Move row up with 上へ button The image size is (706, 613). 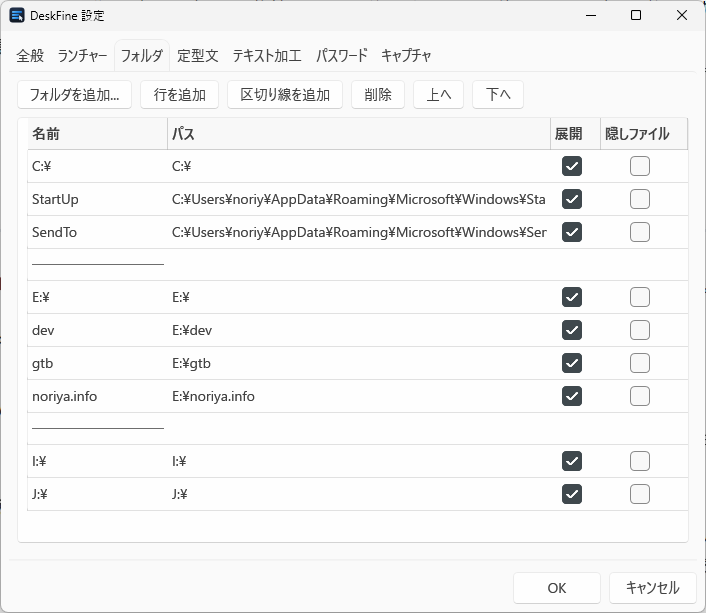(438, 95)
